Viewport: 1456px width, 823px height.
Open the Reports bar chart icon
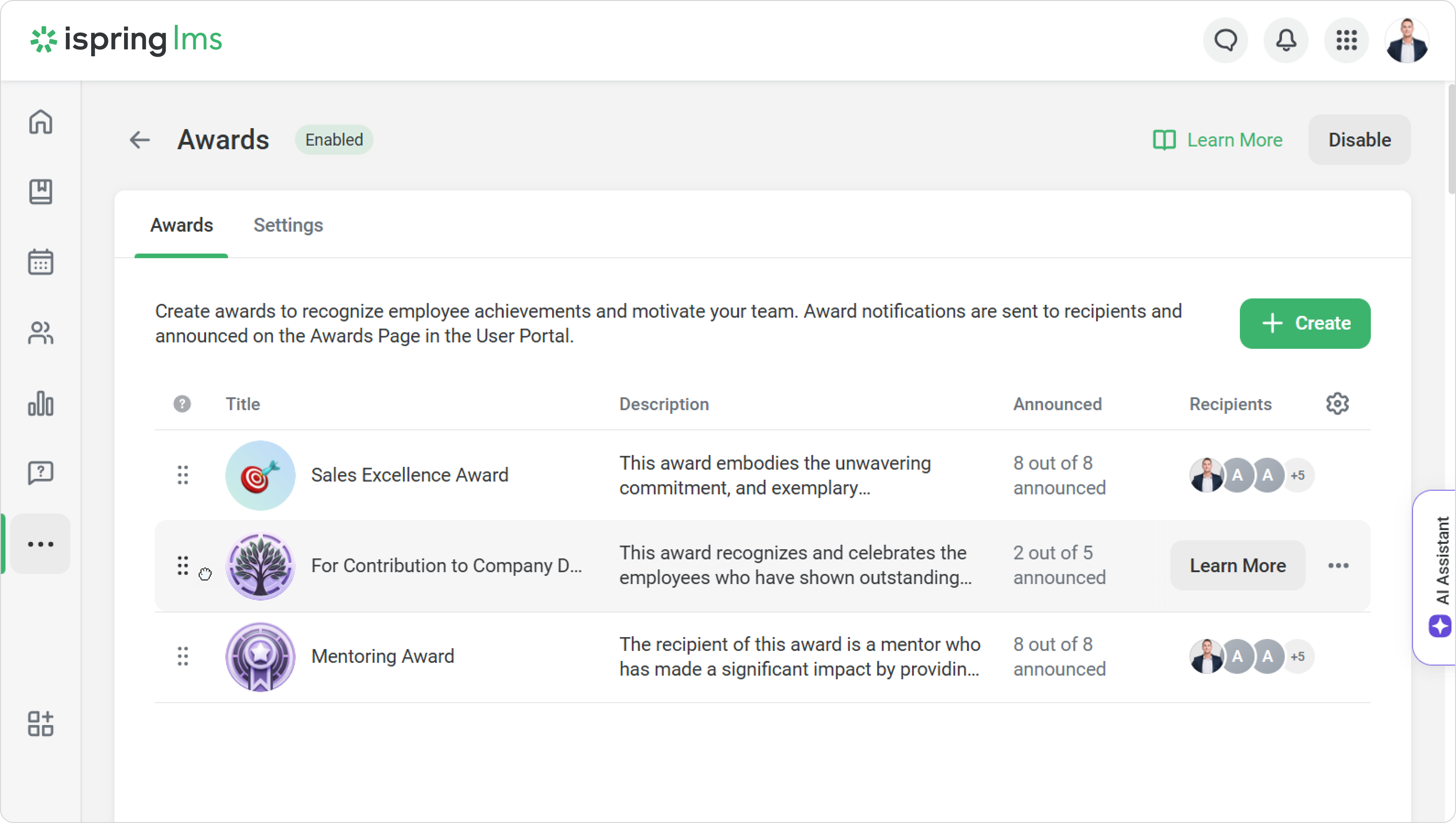41,404
